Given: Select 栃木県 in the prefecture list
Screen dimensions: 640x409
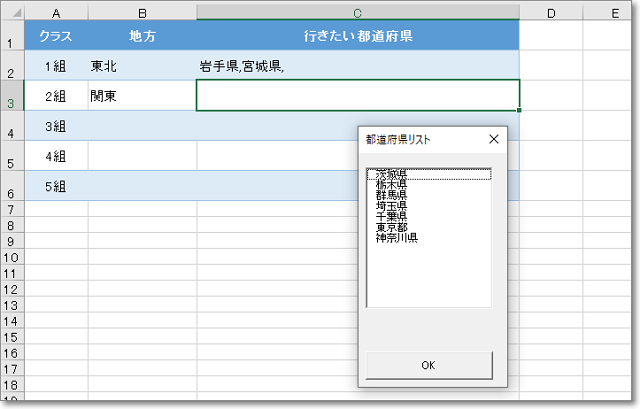Looking at the screenshot, I should 391,185.
